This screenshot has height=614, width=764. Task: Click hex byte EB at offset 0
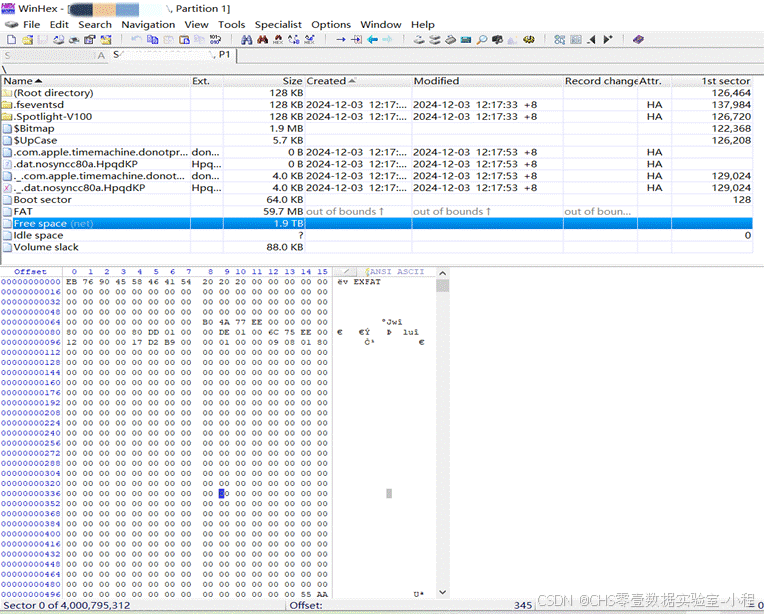(72, 282)
